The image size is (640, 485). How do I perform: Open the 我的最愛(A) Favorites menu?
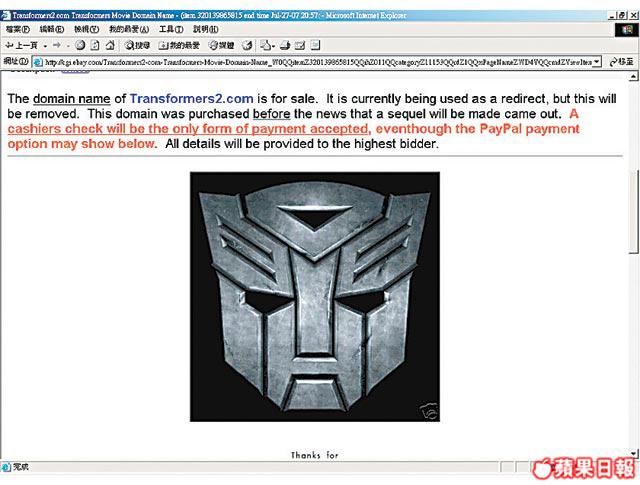(129, 29)
